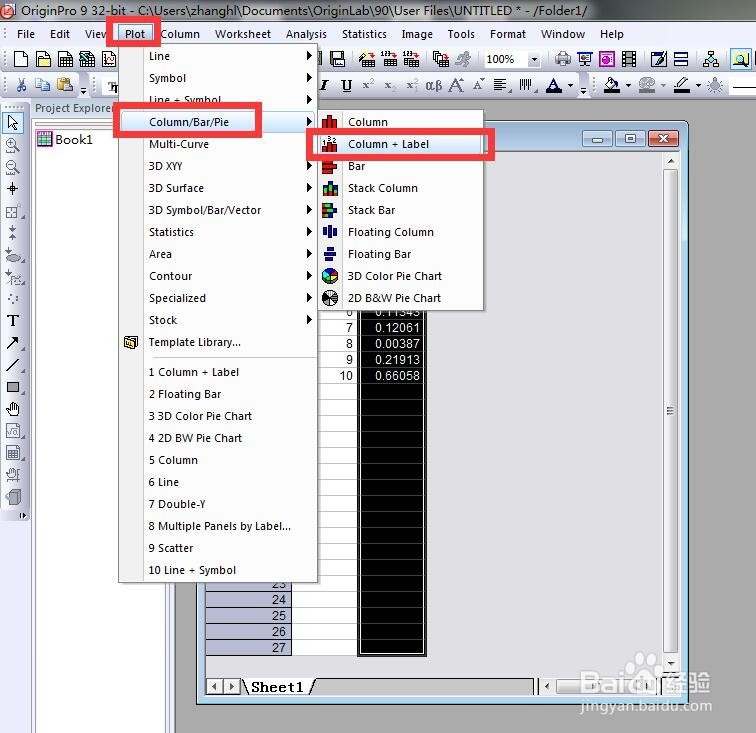Select the Arrow drawing tool
This screenshot has height=733, width=756.
(x=13, y=343)
